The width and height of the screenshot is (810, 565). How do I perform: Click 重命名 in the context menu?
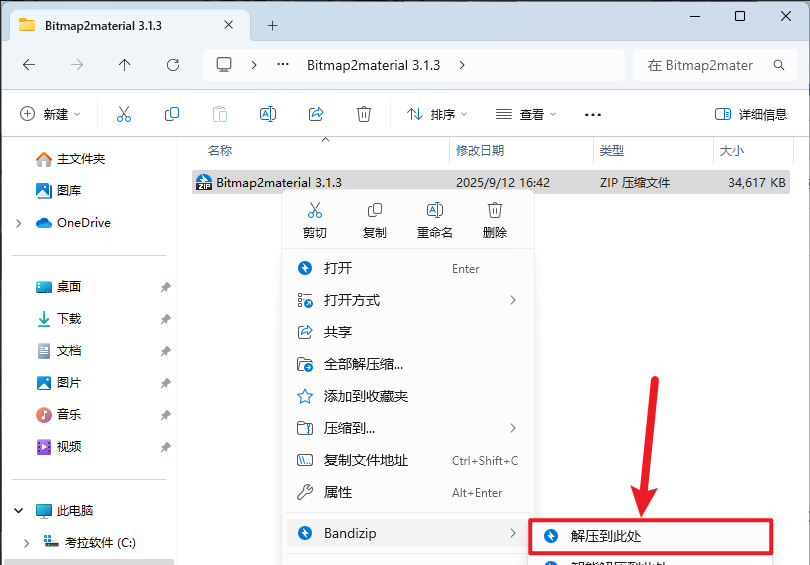[x=434, y=221]
